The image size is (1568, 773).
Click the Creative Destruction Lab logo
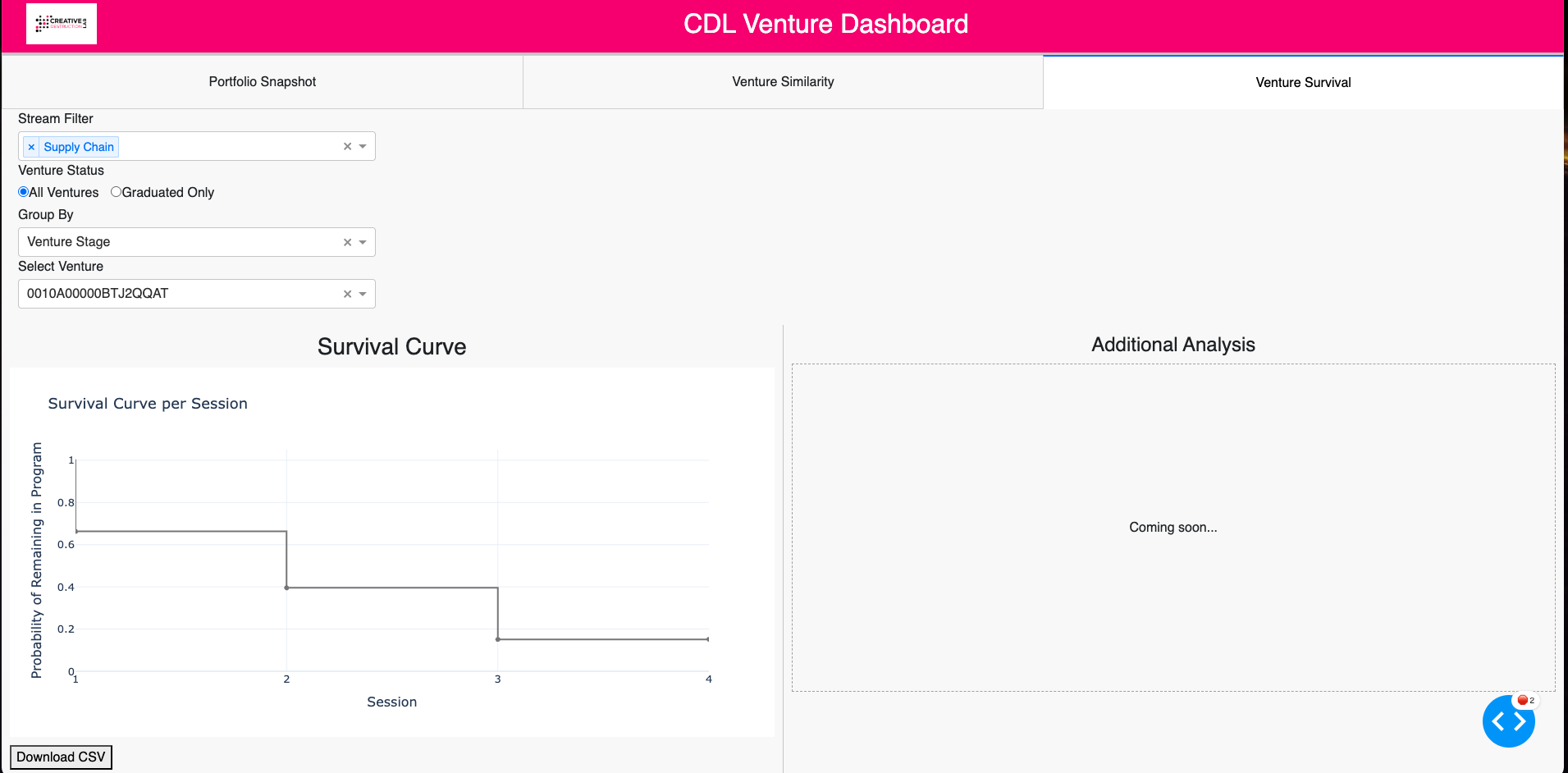tap(62, 24)
